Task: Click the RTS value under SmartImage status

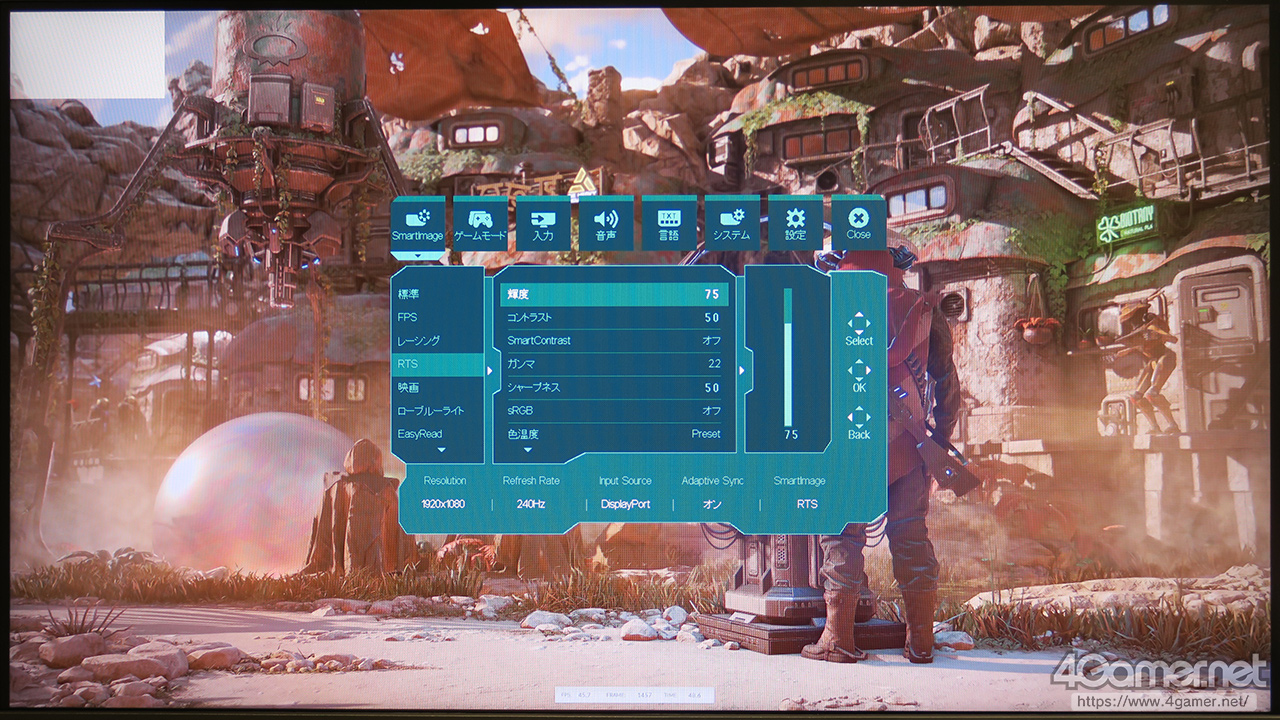Action: pos(807,504)
